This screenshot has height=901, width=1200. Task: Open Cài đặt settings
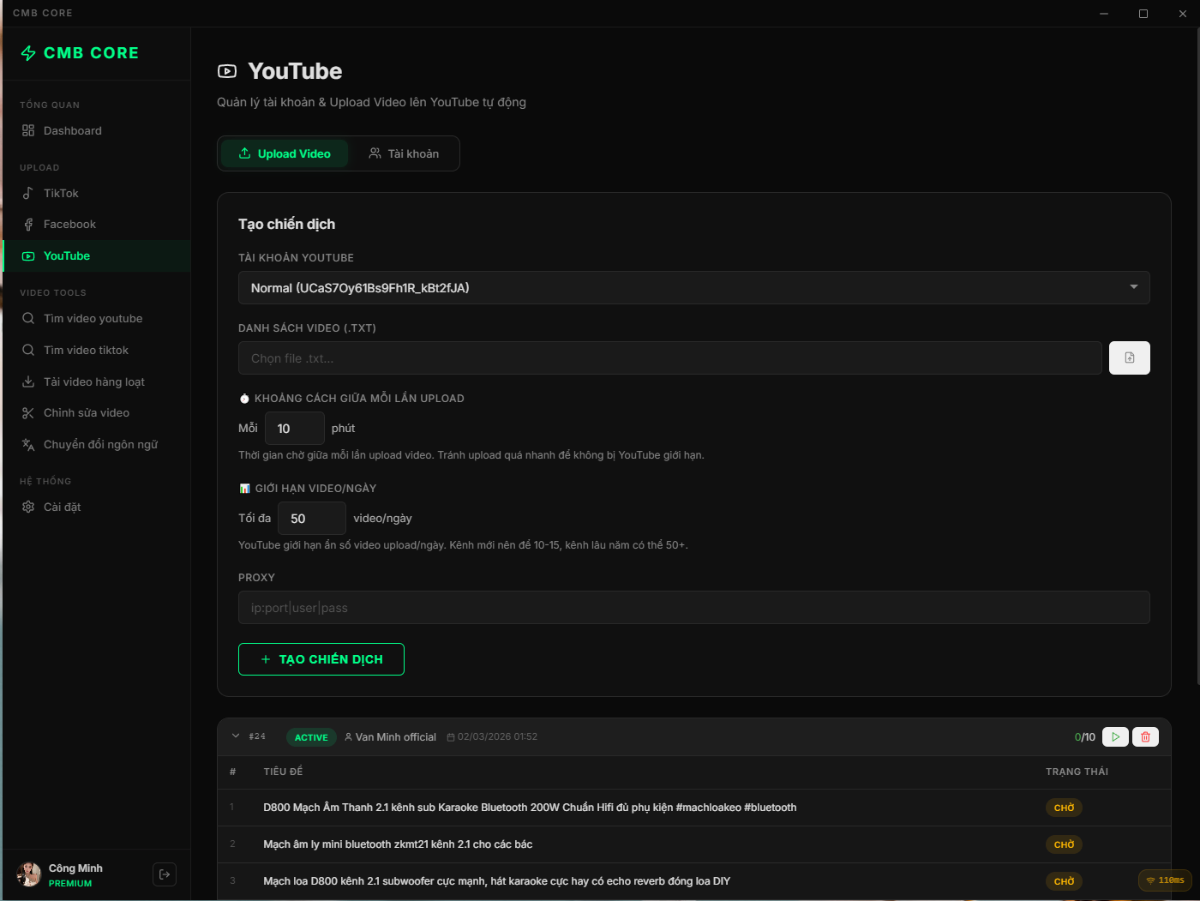click(62, 506)
